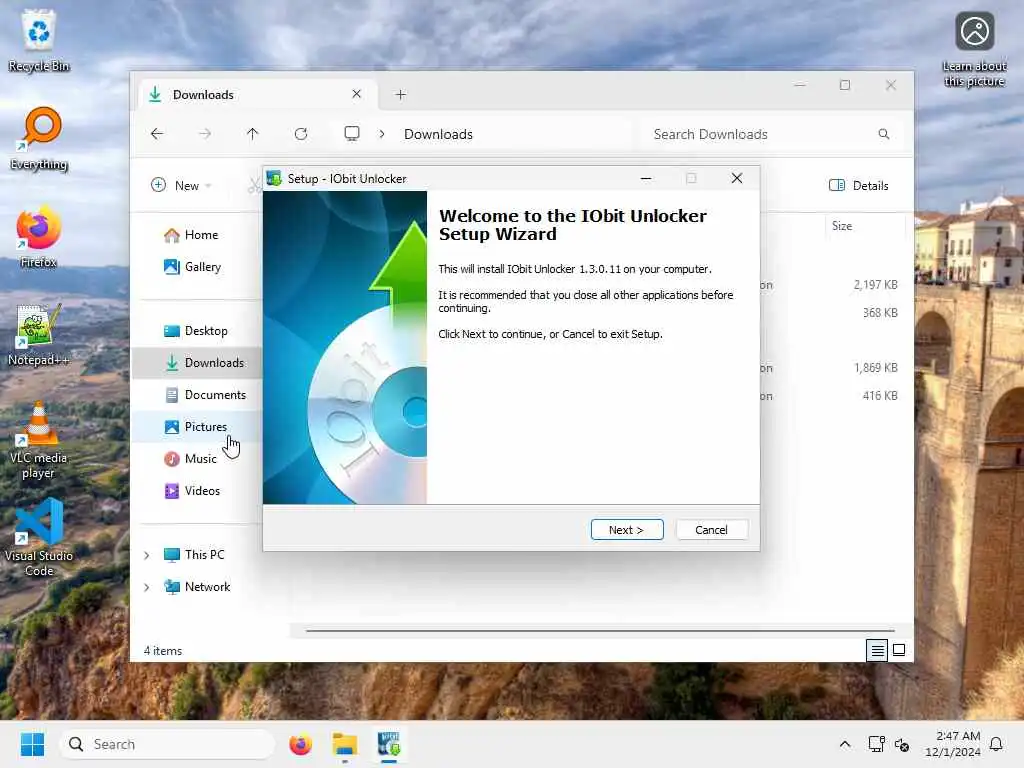Click the 368 KB size cell

880,313
